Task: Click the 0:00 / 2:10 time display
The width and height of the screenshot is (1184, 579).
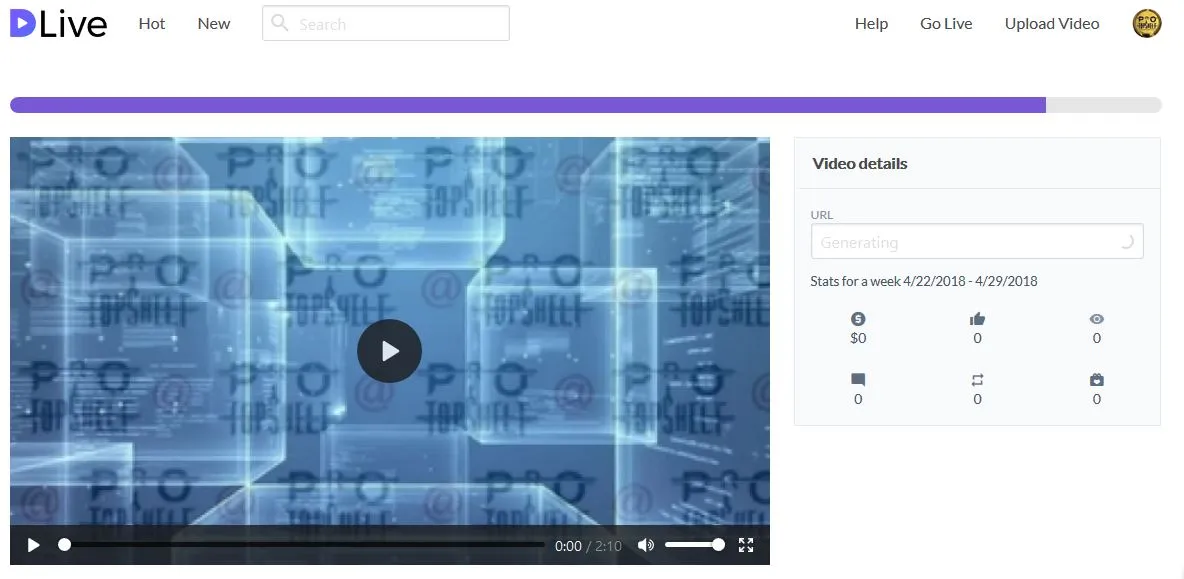Action: coord(588,546)
